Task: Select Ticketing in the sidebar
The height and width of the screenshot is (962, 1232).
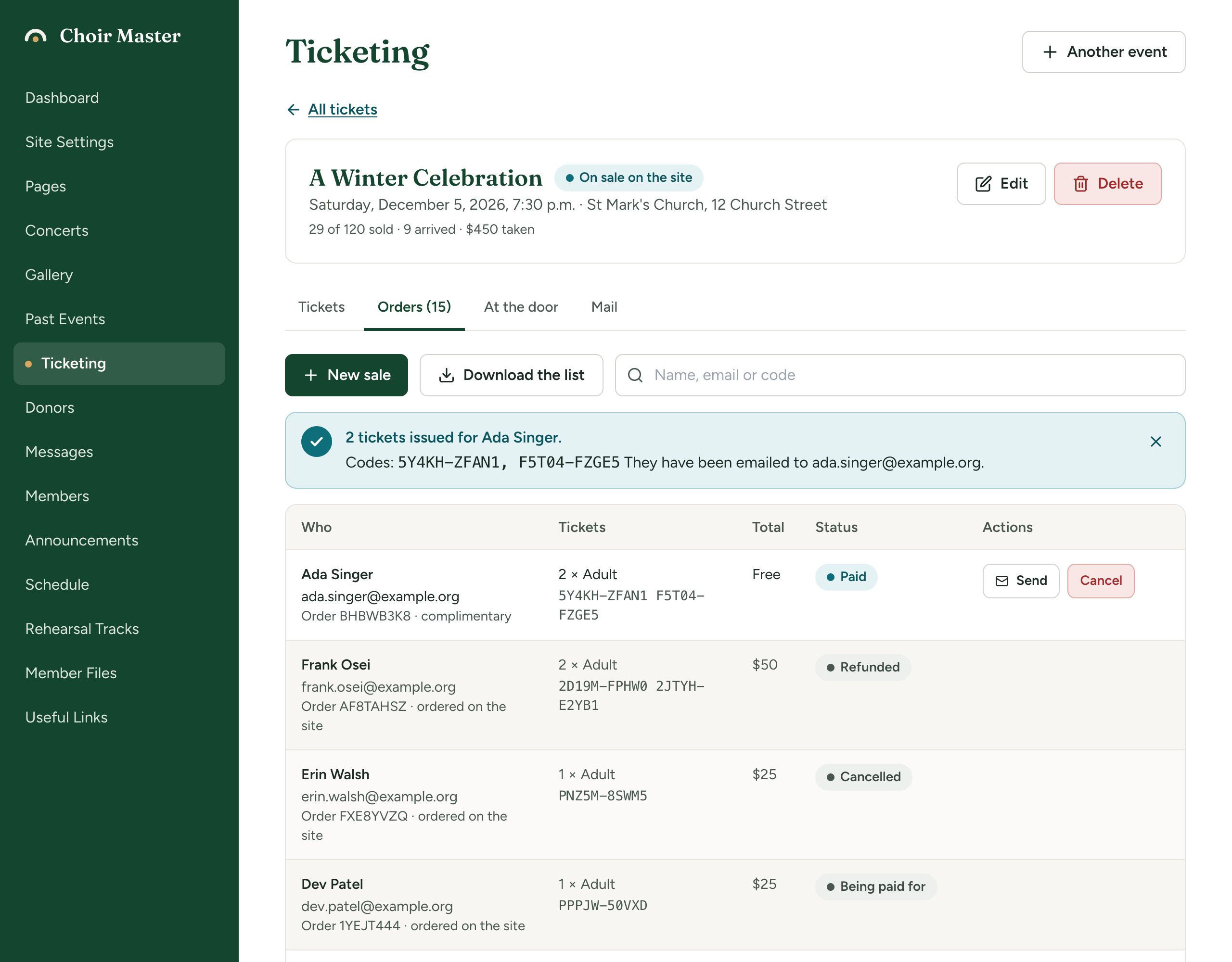Action: (x=119, y=364)
